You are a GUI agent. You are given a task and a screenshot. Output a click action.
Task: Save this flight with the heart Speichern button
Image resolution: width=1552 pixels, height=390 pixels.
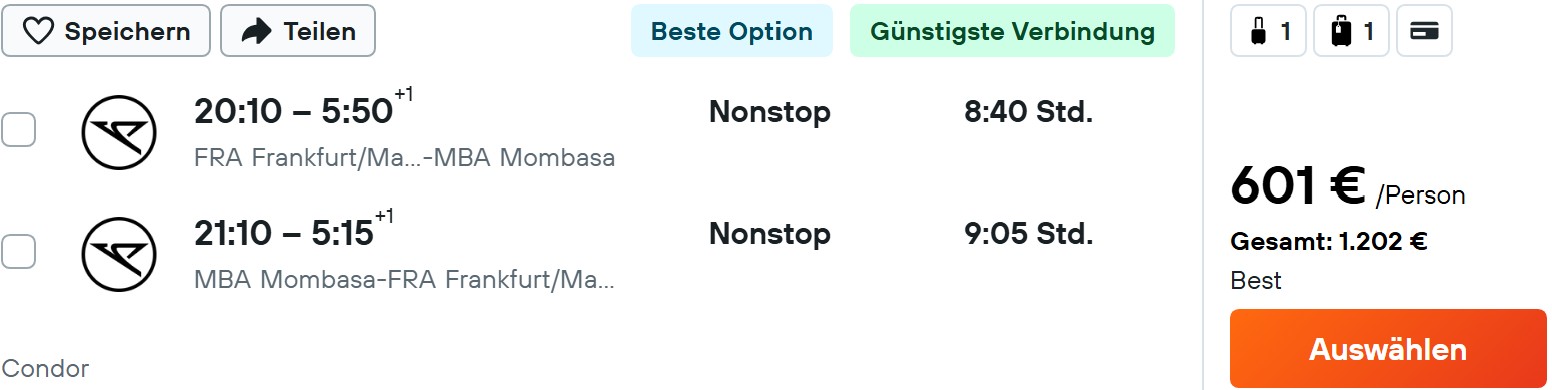106,31
